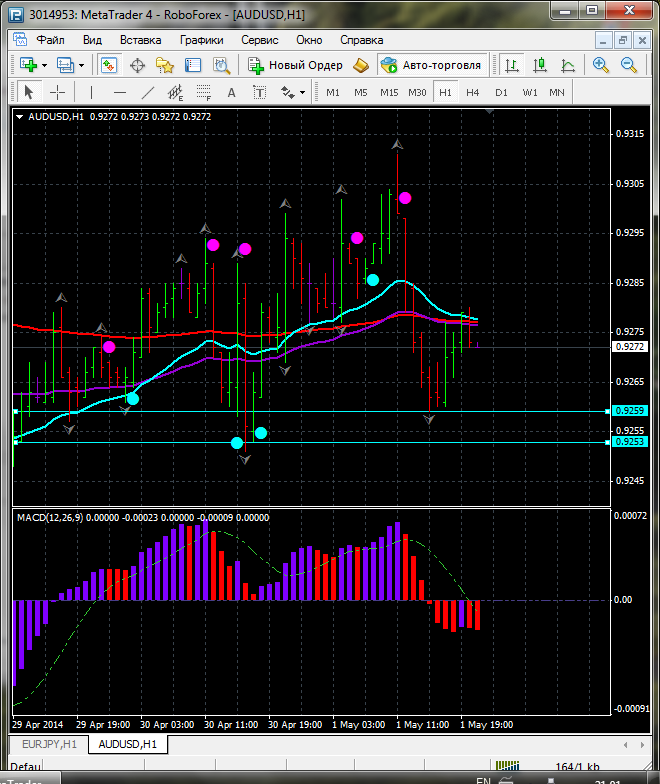Open the Data Window crosshair icon
The height and width of the screenshot is (784, 660).
coord(137,65)
